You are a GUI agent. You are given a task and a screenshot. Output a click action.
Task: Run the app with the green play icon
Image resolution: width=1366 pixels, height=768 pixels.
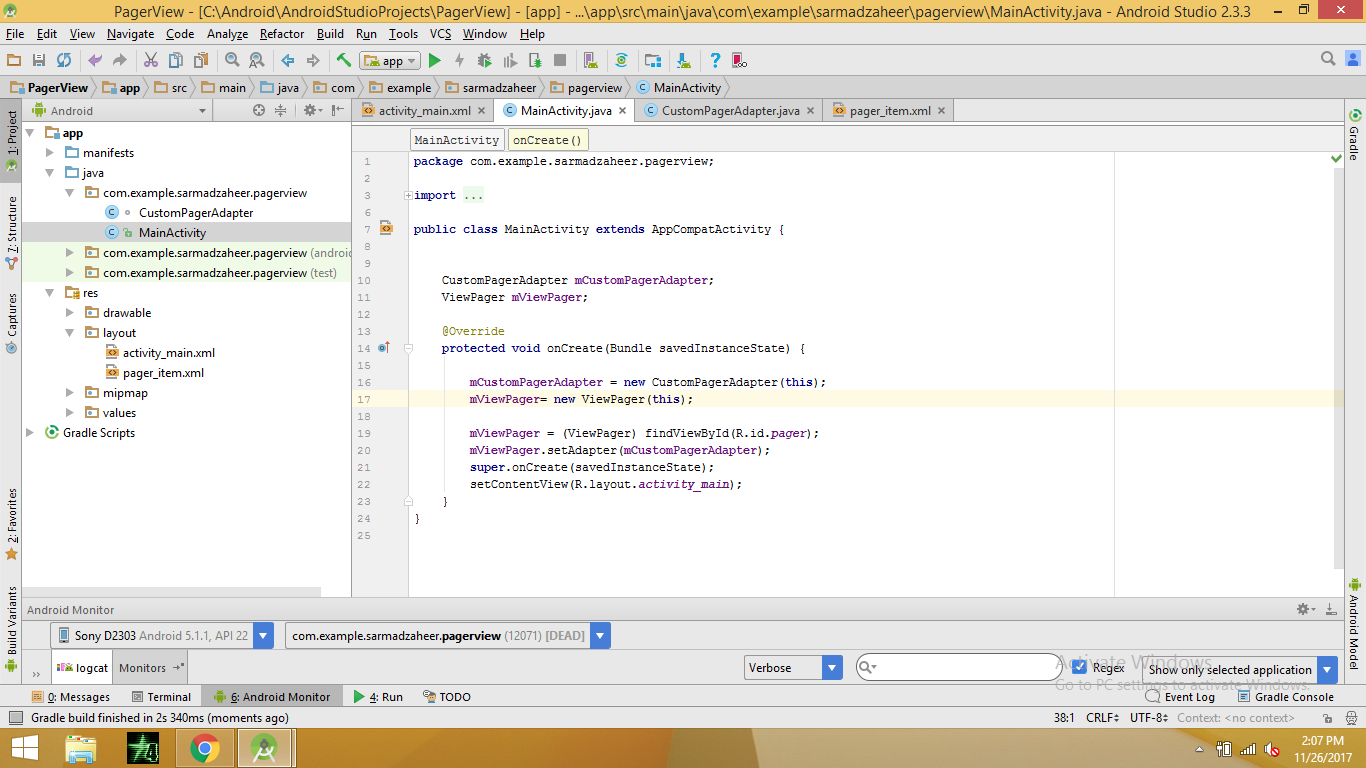tap(434, 61)
